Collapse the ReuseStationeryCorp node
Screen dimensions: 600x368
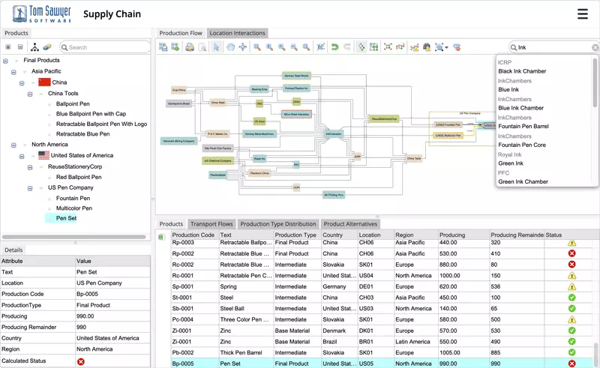click(30, 167)
